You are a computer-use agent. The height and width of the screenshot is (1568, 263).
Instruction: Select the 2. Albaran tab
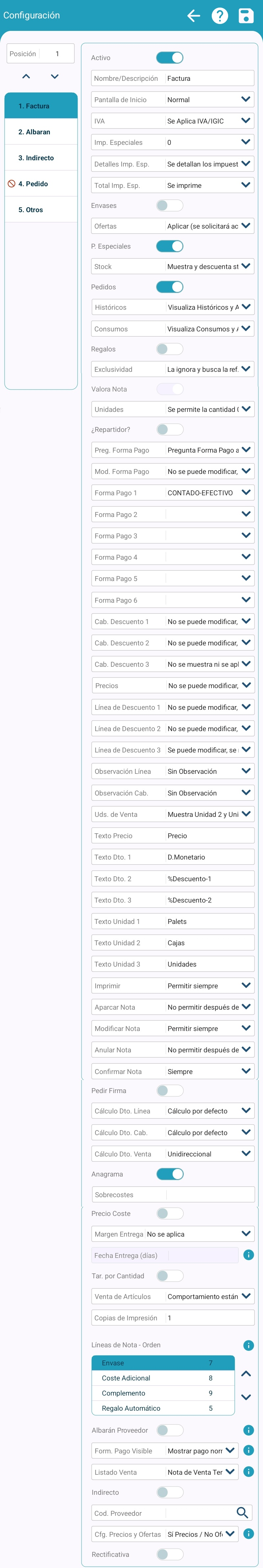pyautogui.click(x=41, y=132)
